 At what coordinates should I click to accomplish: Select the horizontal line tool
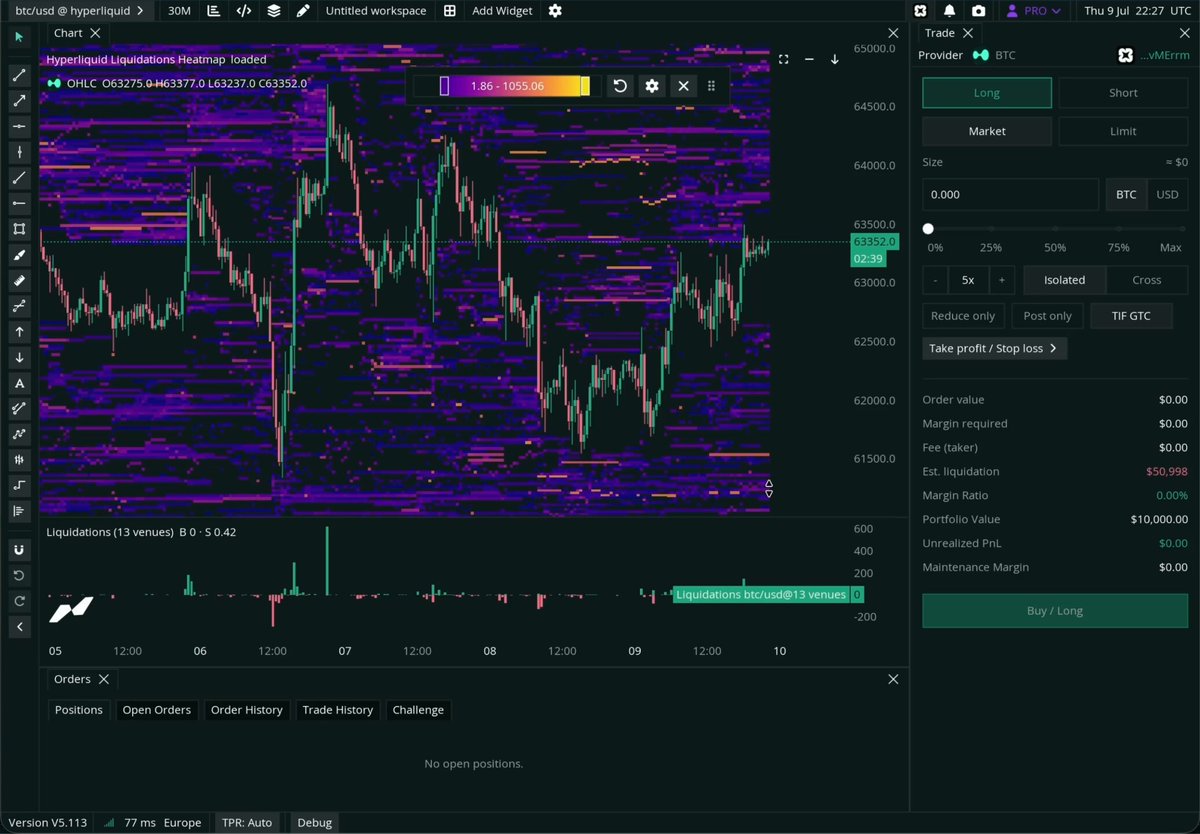coord(19,126)
